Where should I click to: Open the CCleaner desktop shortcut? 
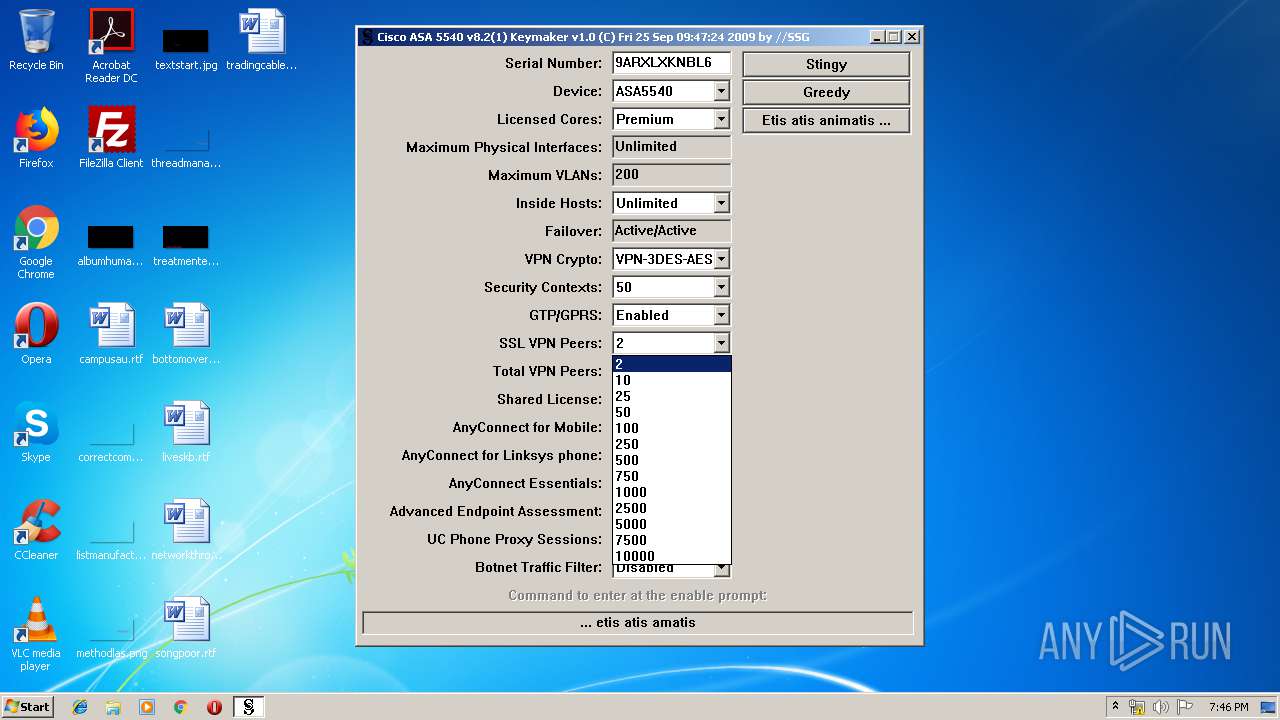[36, 530]
